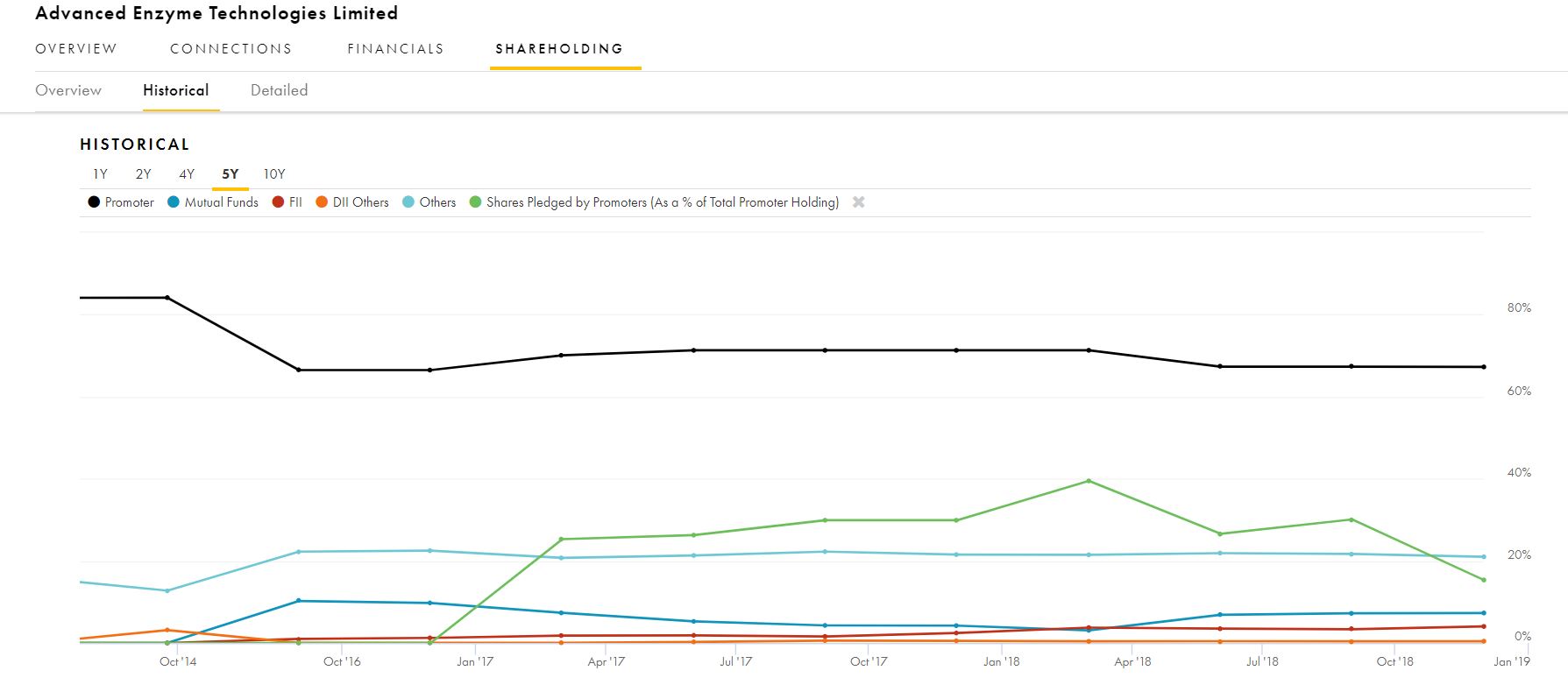Image resolution: width=1568 pixels, height=699 pixels.
Task: Open the Financials tab
Action: [x=395, y=49]
